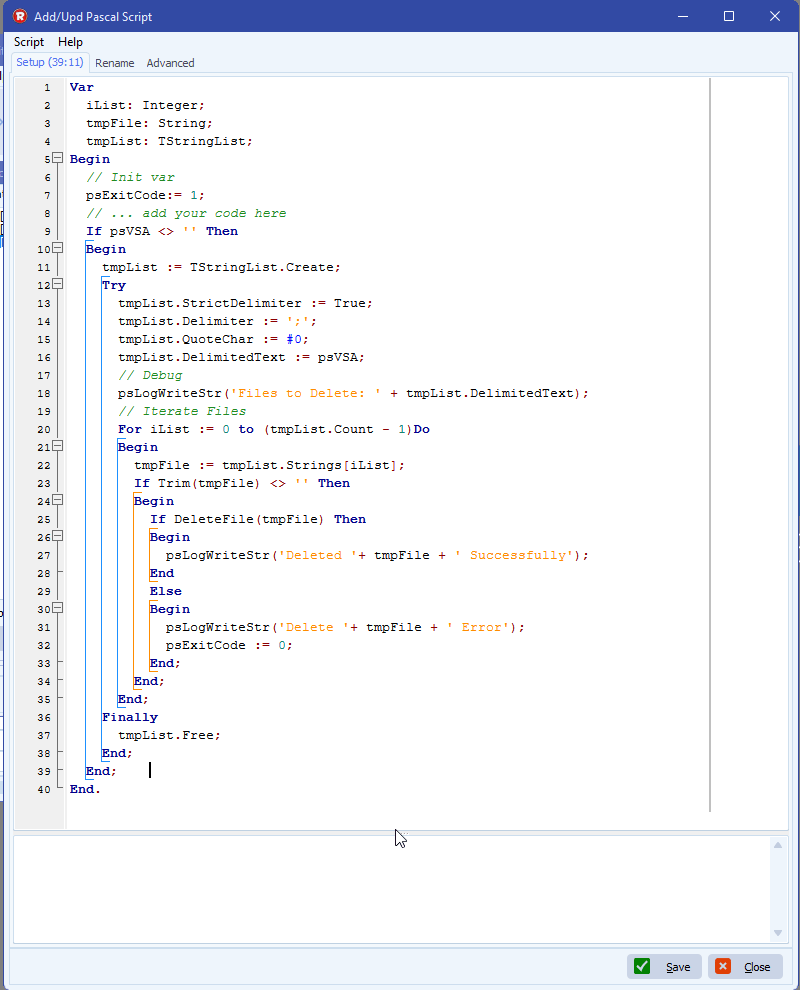Viewport: 800px width, 990px height.
Task: Click 'psExitCode := 0;' on line 32
Action: pos(229,645)
